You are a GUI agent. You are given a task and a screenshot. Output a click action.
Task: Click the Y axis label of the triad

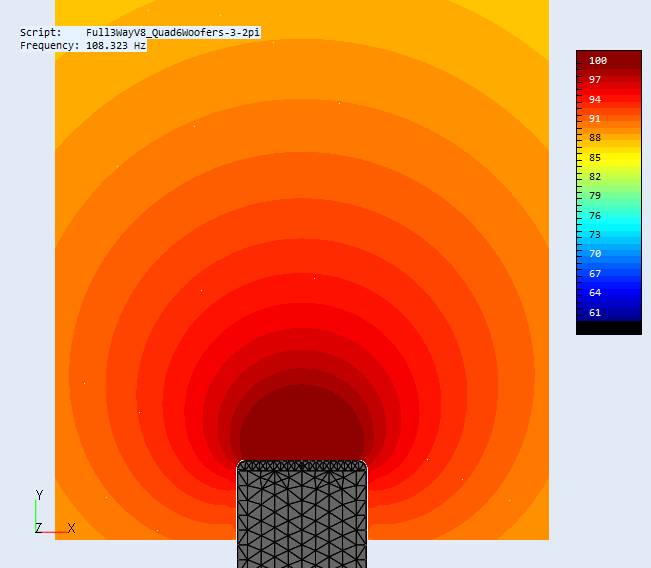pyautogui.click(x=39, y=495)
